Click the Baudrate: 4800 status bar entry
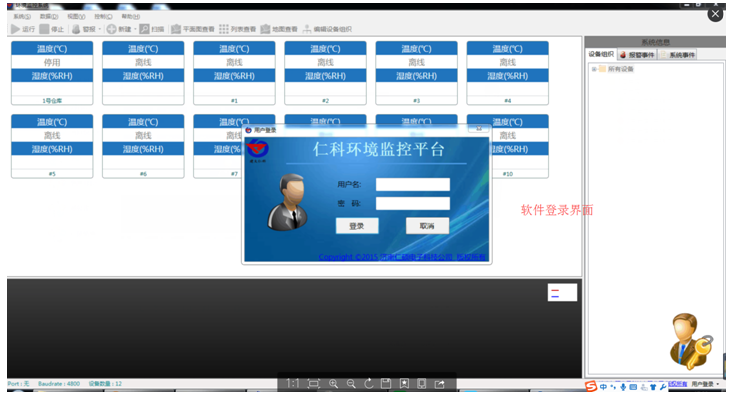The image size is (738, 401). 59,384
